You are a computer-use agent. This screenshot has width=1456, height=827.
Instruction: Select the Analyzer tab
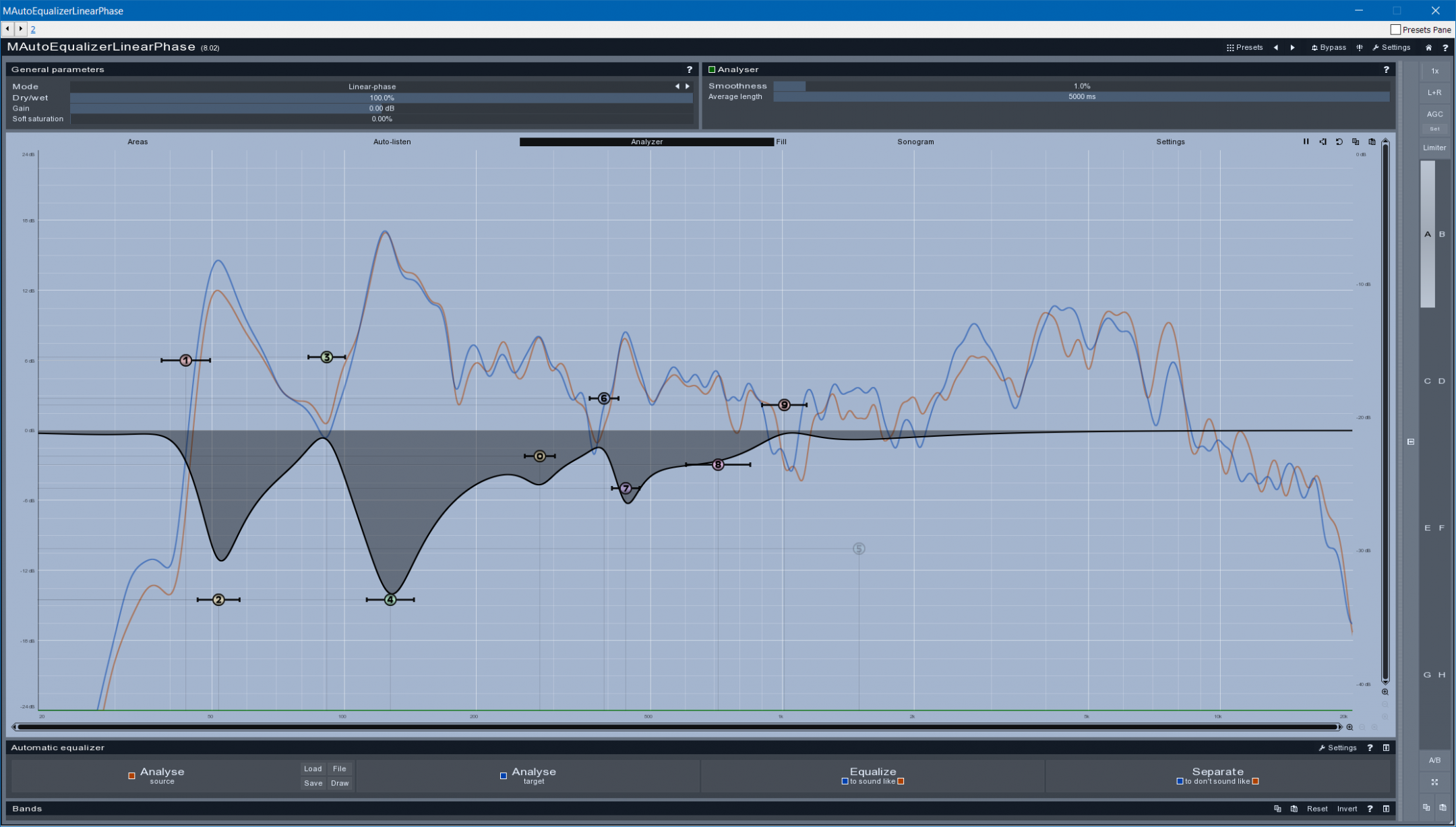[x=646, y=142]
